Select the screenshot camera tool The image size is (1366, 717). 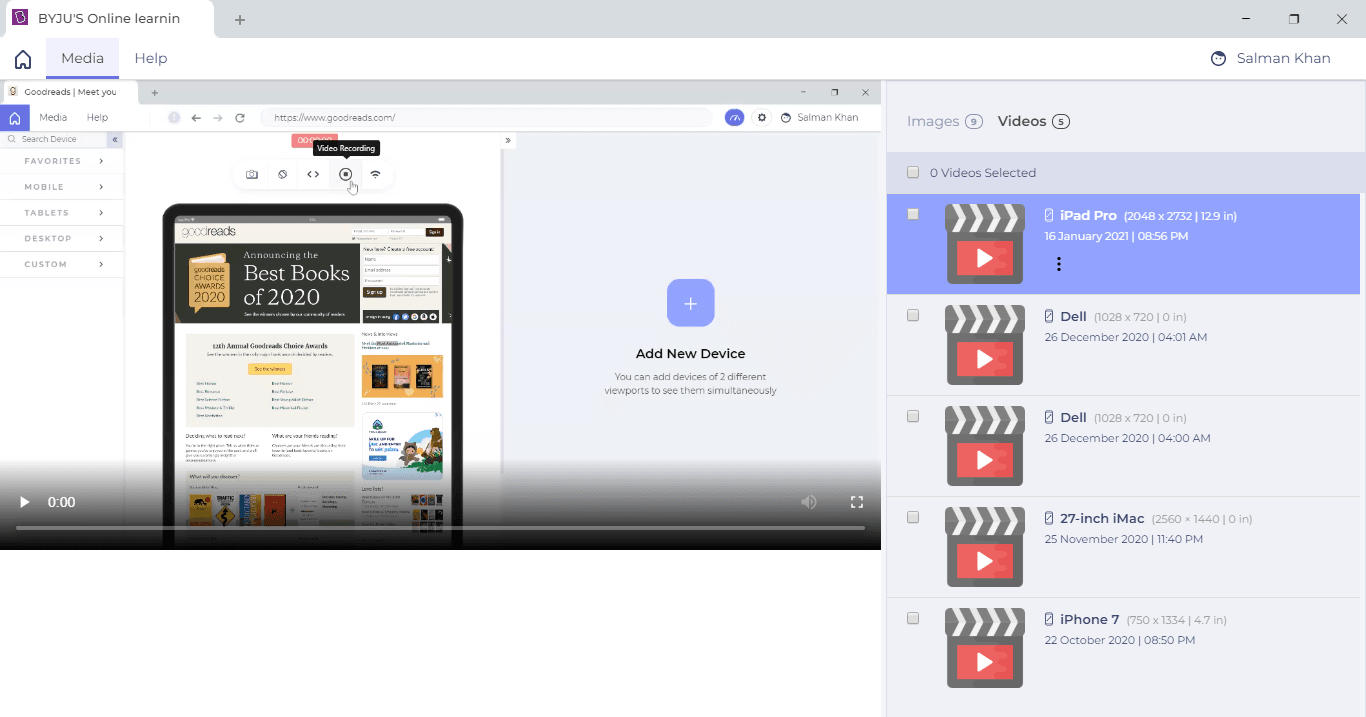click(x=251, y=174)
